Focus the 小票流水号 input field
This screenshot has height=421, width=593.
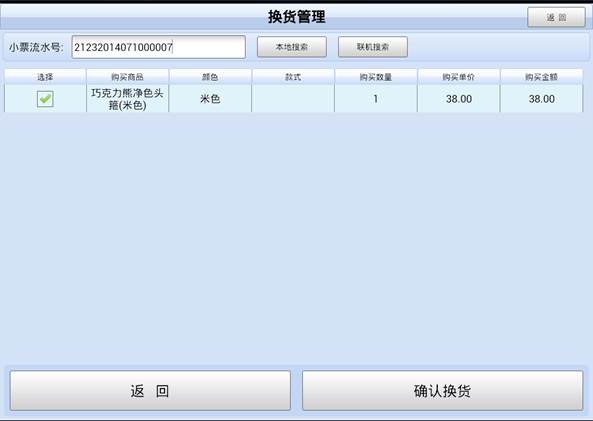click(158, 47)
